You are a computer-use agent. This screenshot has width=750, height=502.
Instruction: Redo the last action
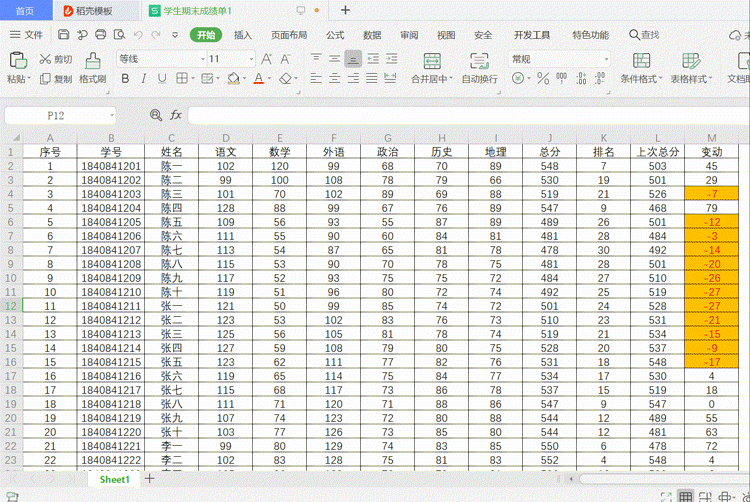tap(156, 34)
